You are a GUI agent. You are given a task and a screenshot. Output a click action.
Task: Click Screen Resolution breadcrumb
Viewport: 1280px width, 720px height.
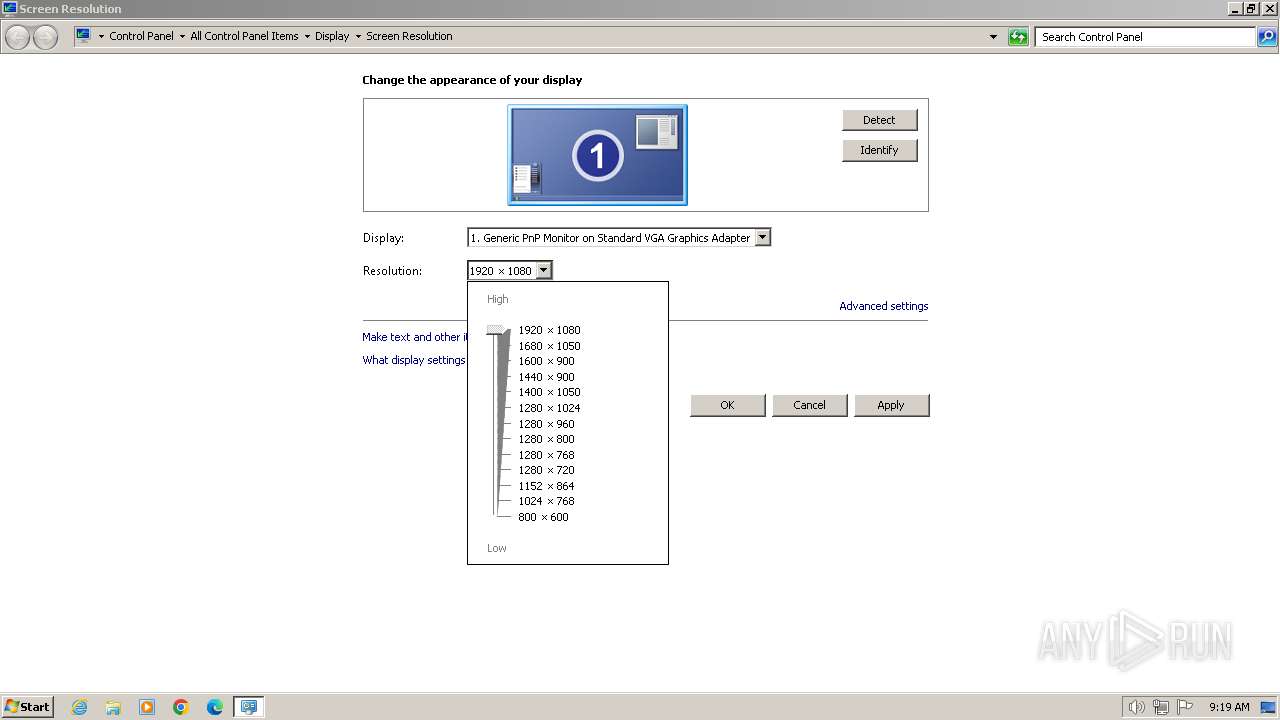coord(409,36)
